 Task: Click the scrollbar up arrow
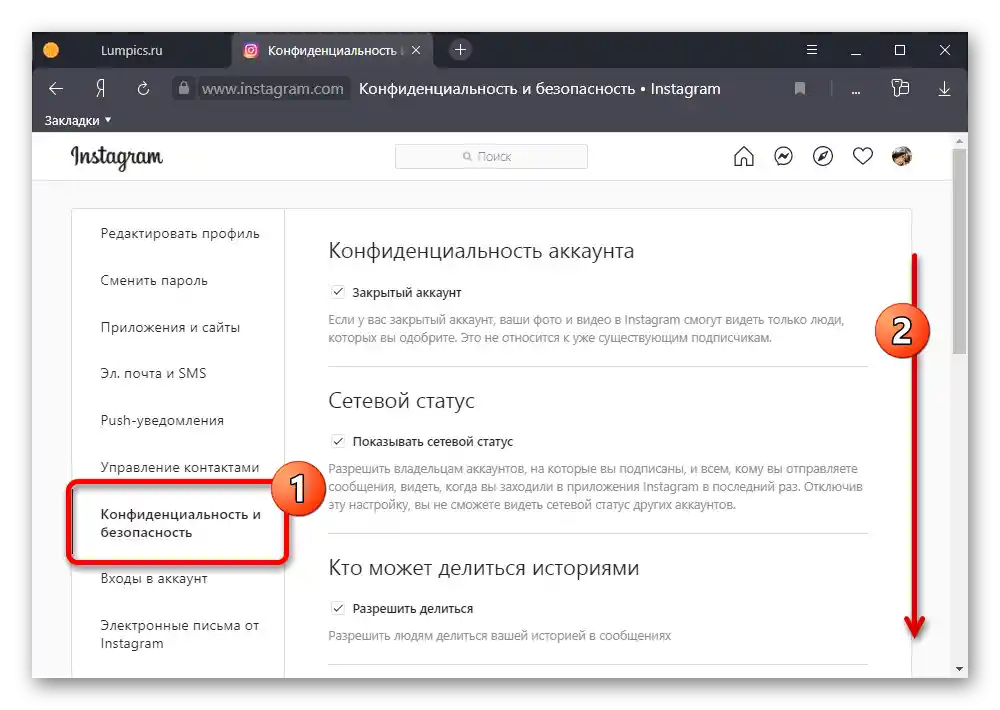coord(959,141)
